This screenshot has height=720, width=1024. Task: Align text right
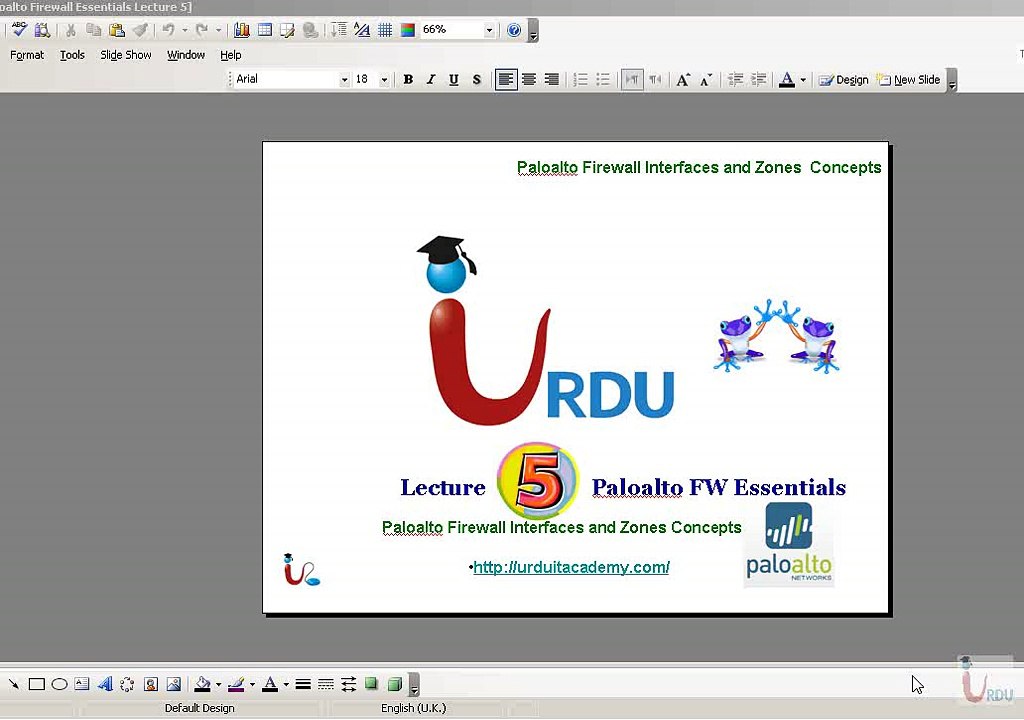[552, 80]
